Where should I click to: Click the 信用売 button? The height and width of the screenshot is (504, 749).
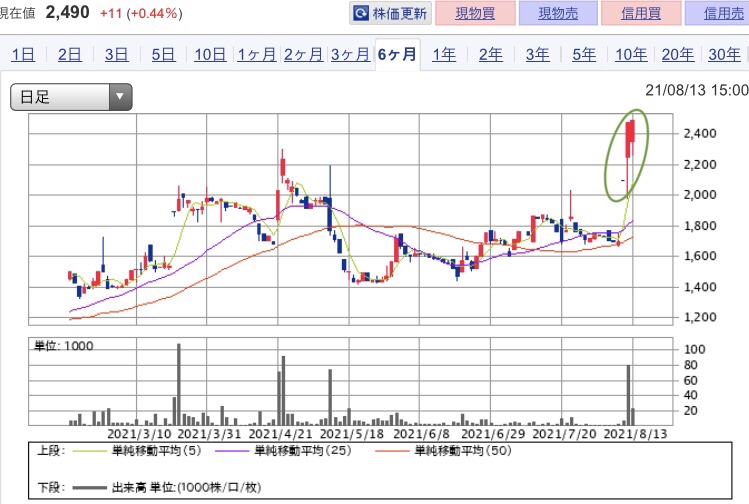click(x=719, y=13)
